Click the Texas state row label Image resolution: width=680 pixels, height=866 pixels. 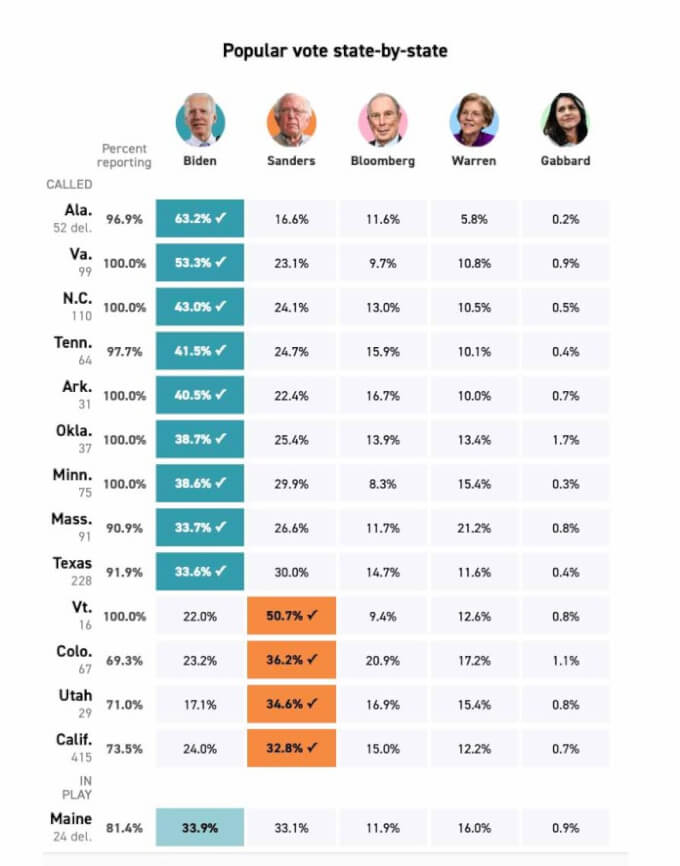coord(72,570)
